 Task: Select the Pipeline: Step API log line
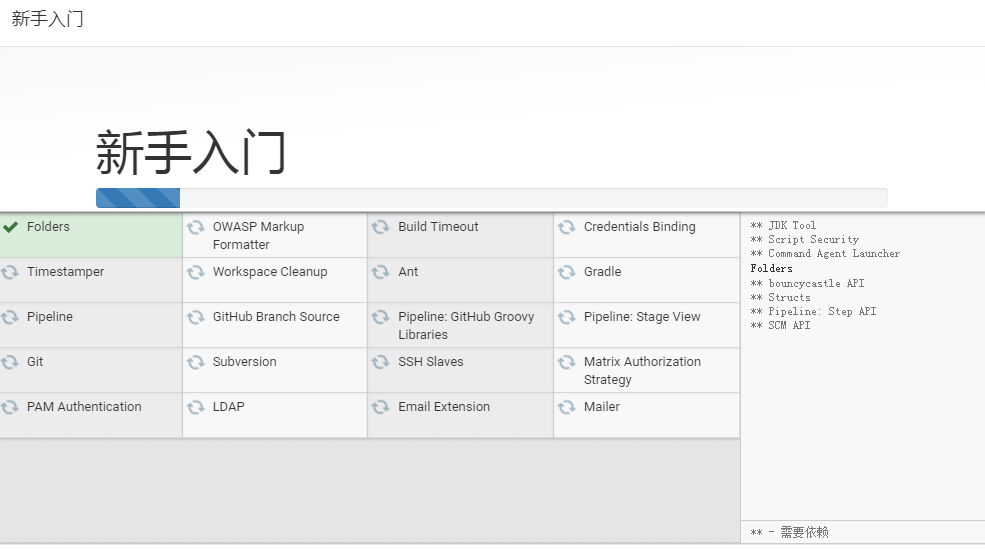814,311
